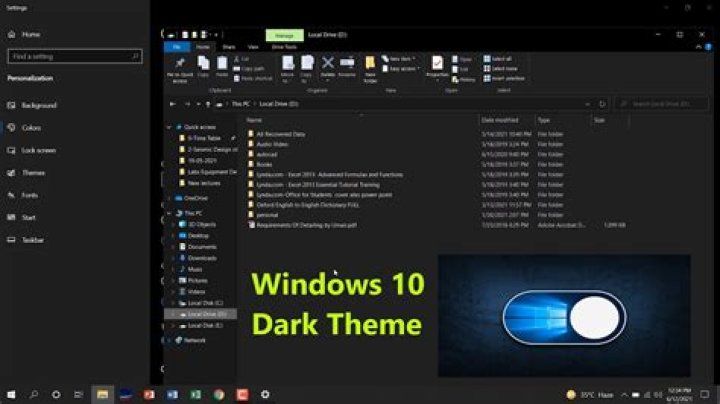Select Local Disk (C:) in the navigation tree

(205, 303)
